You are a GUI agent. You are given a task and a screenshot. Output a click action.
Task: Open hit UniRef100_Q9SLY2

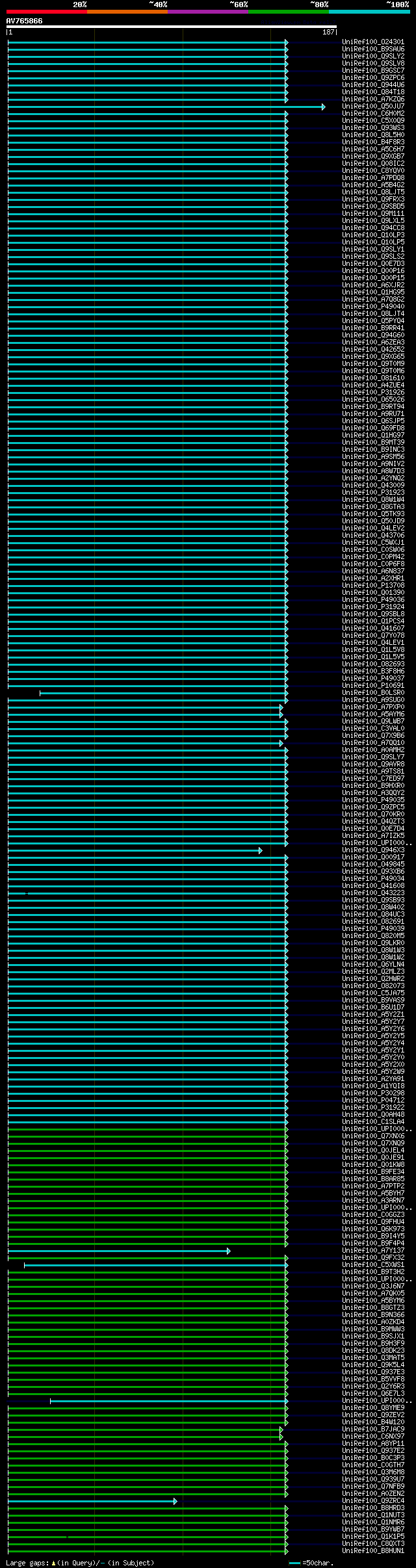(x=373, y=56)
